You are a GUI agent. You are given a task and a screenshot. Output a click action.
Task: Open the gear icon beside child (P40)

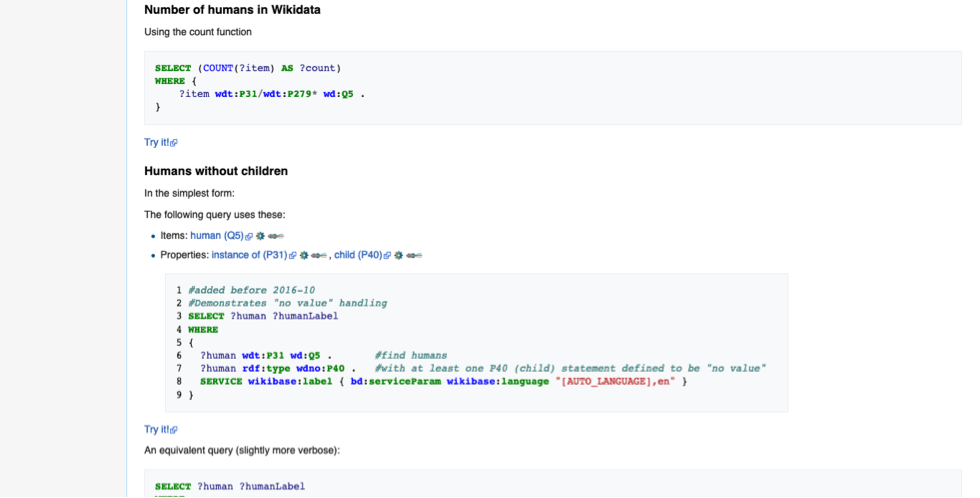coord(398,256)
